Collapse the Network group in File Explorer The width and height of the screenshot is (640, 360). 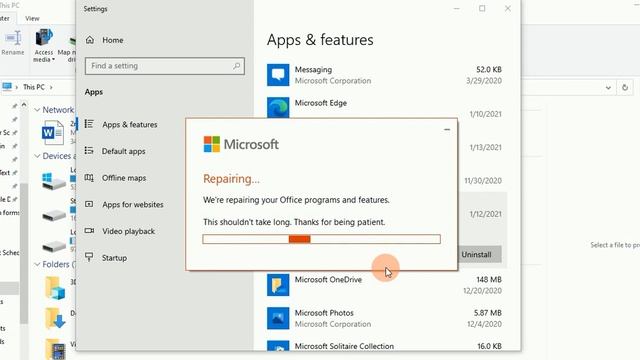click(x=37, y=110)
